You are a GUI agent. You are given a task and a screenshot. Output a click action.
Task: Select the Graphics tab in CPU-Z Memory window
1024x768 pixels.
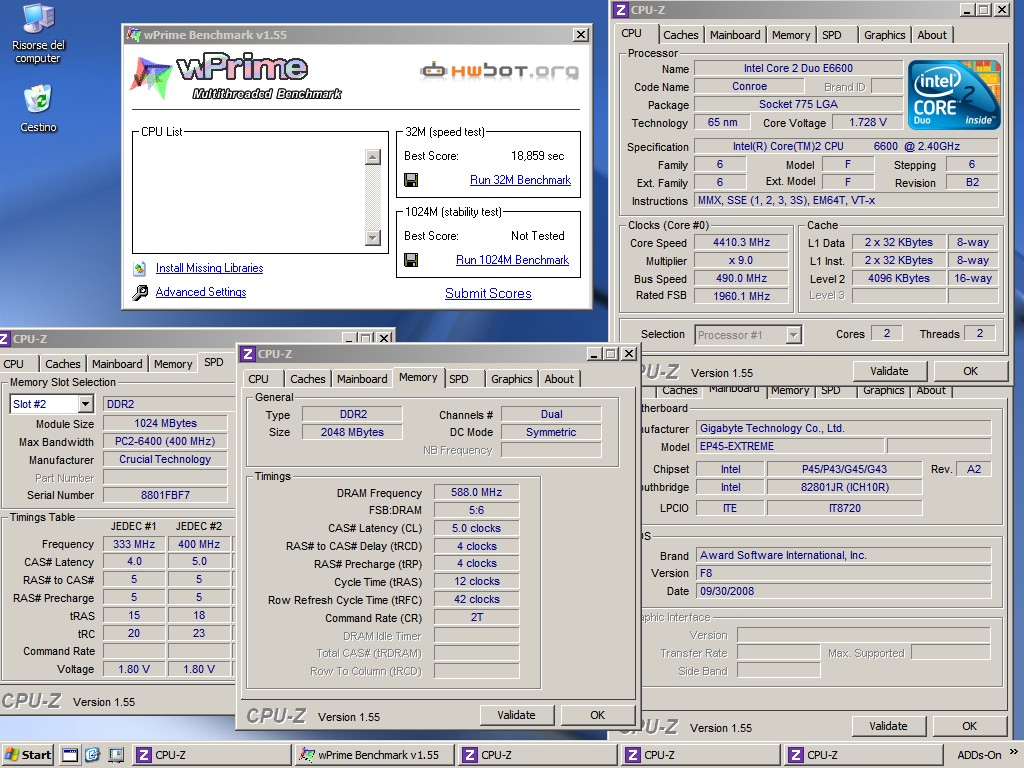(x=512, y=379)
